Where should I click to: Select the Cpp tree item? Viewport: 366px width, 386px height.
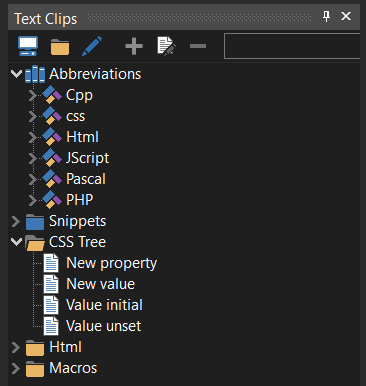(79, 96)
